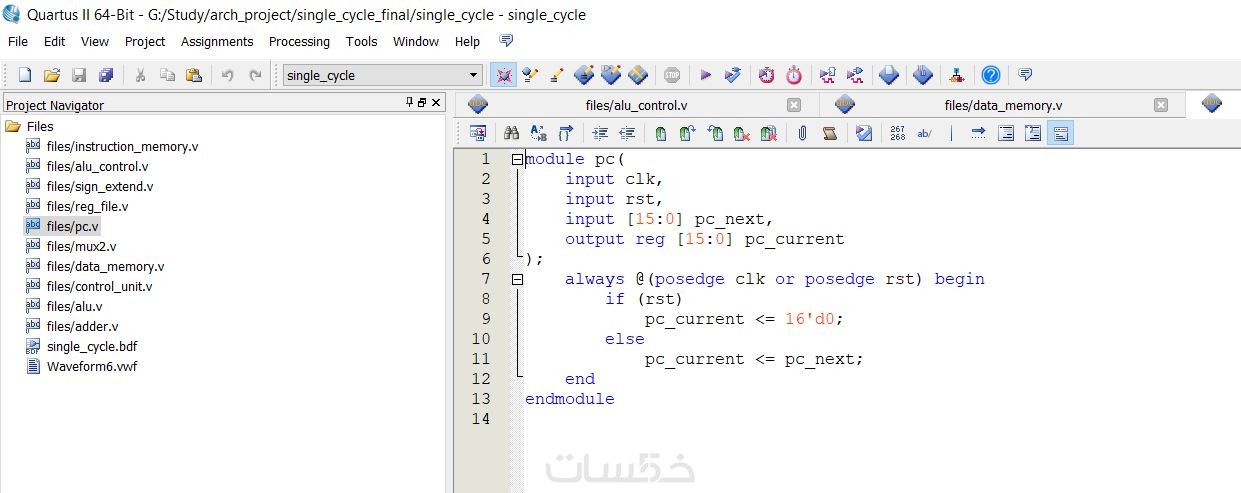
Task: Click the Open file folder icon
Action: click(52, 75)
